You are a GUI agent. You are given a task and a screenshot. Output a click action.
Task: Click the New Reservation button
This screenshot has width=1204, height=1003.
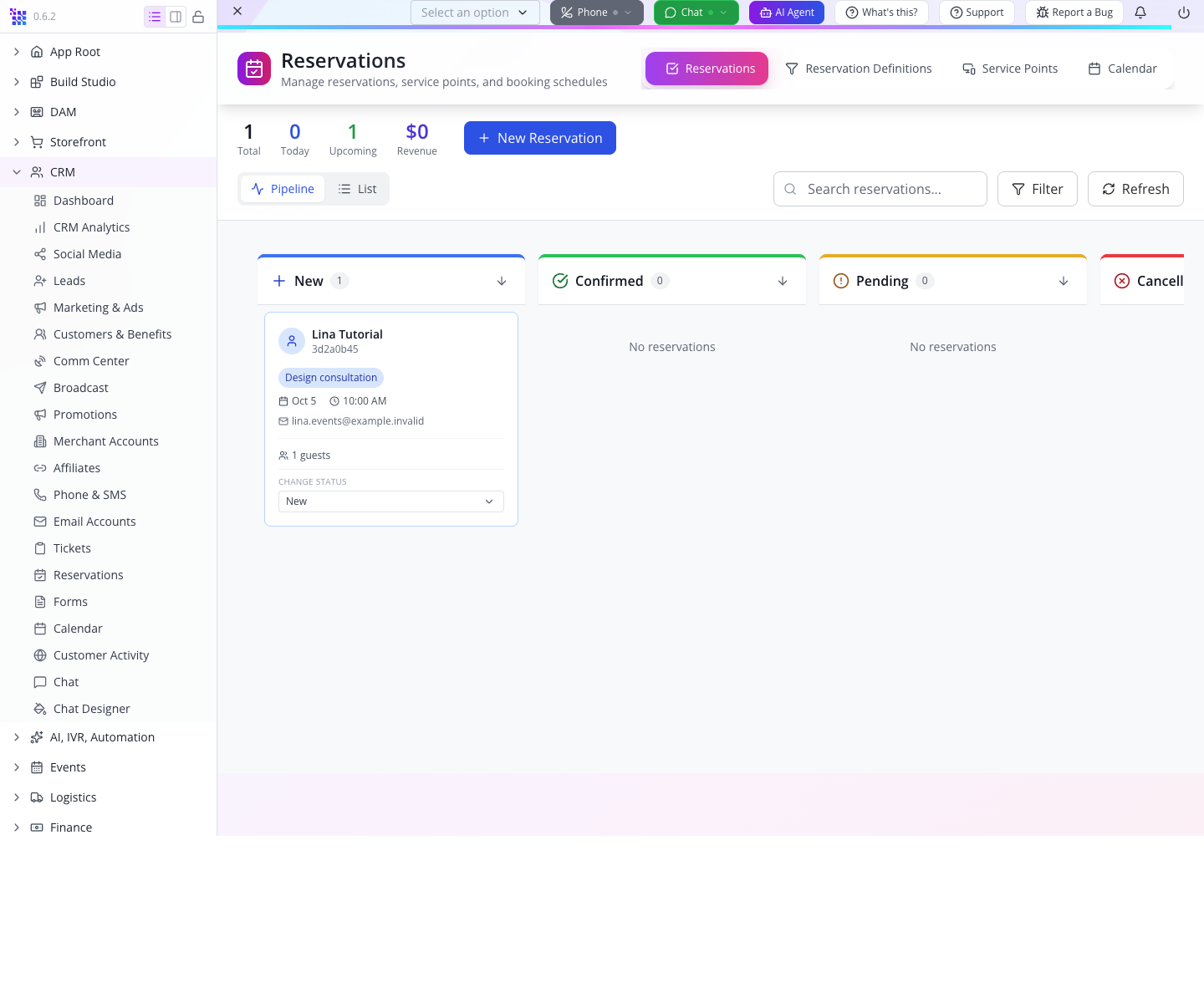(x=540, y=138)
